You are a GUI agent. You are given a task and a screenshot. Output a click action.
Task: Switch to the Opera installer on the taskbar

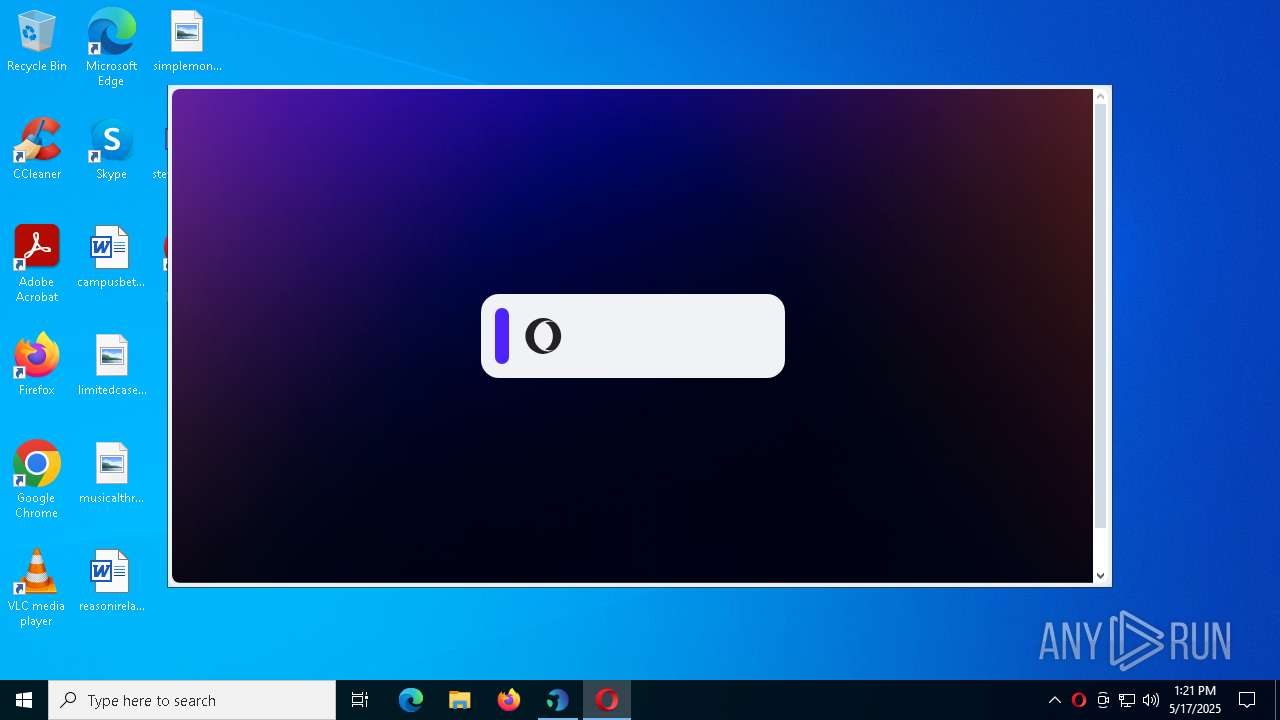[x=607, y=700]
